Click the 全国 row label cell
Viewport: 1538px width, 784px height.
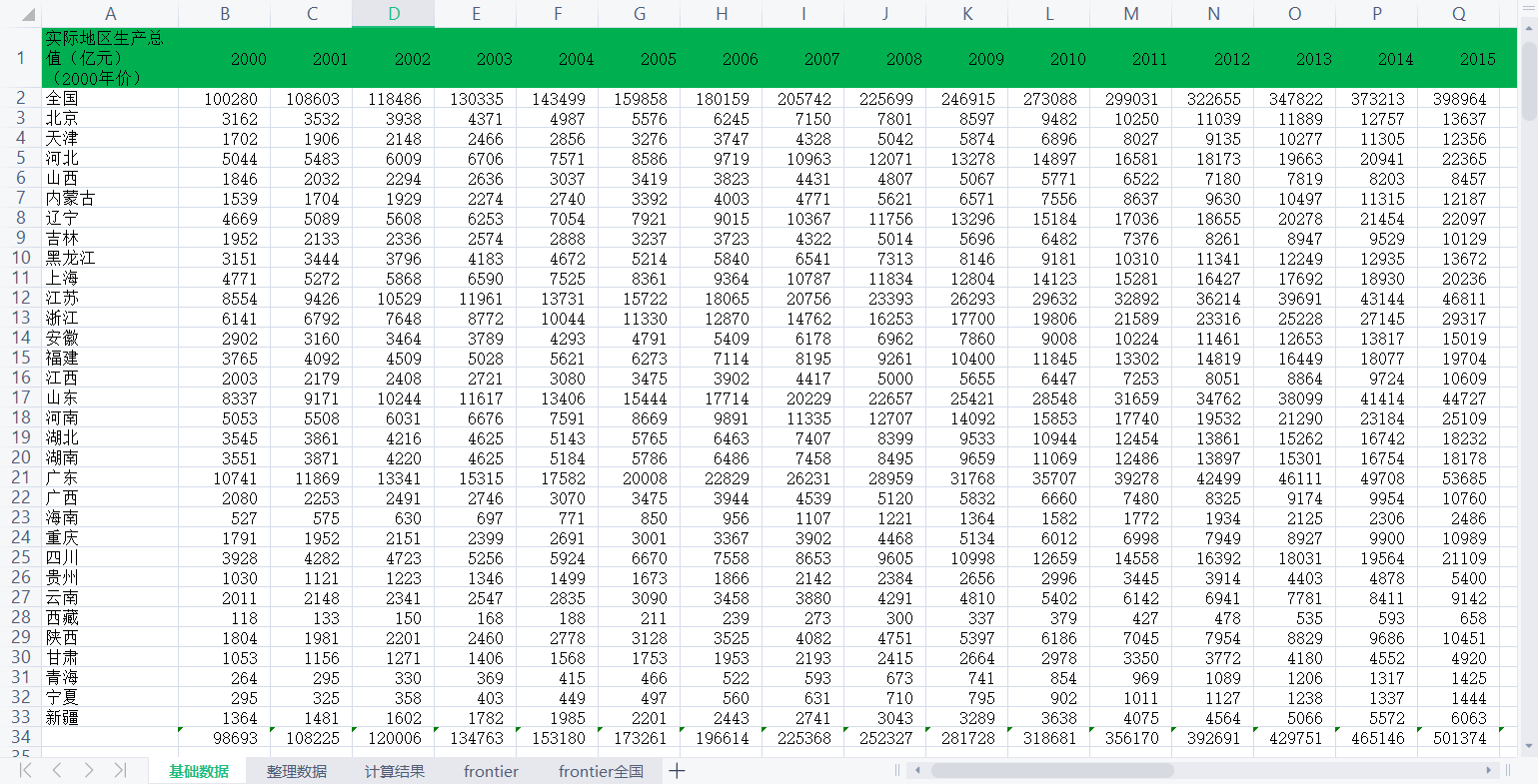pyautogui.click(x=110, y=98)
